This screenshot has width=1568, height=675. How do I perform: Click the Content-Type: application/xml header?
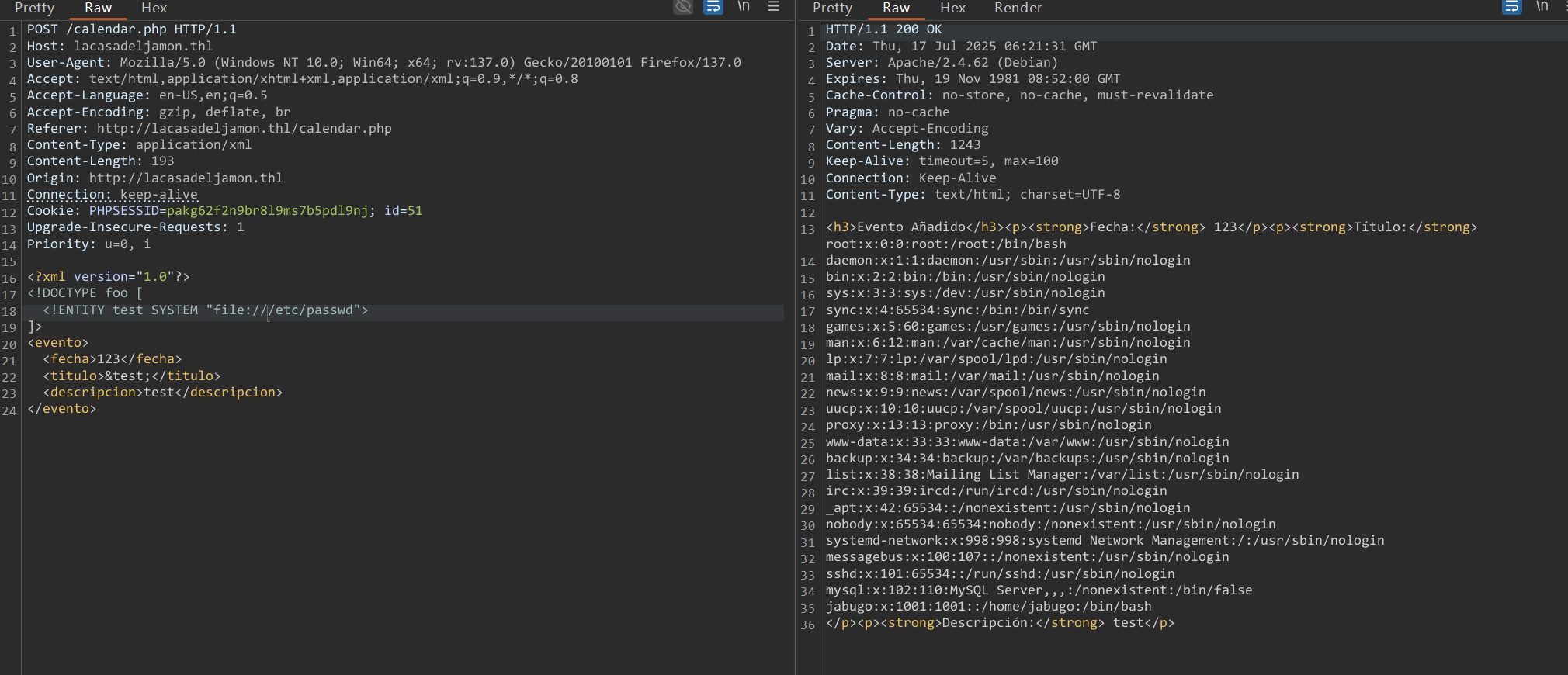pos(140,145)
